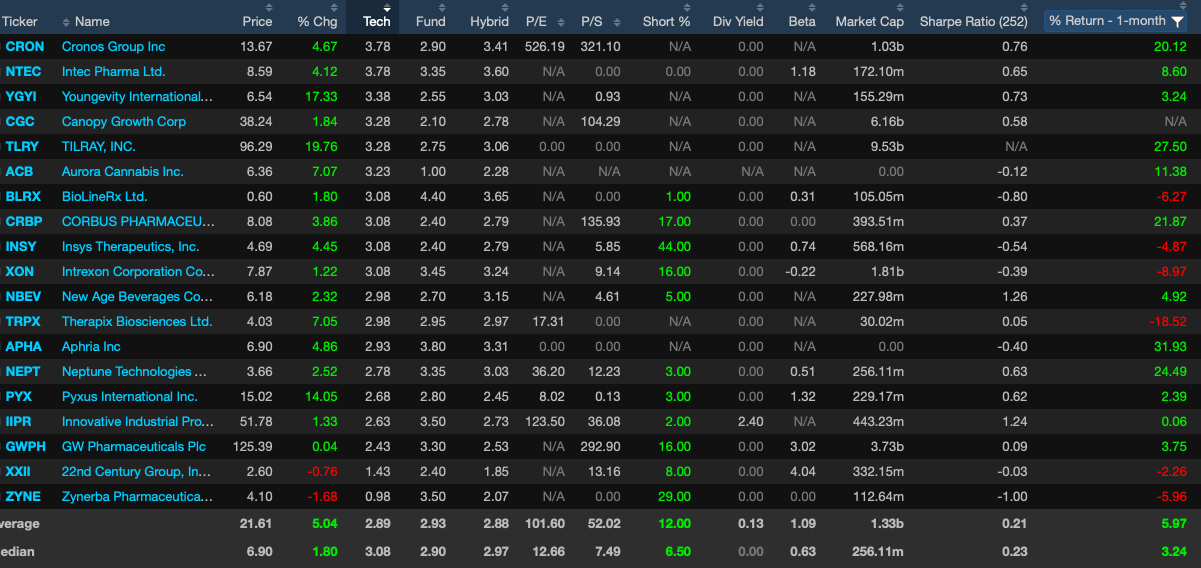Select the 1.26 Sharpe ratio for NBEV
The width and height of the screenshot is (1201, 568).
coord(1014,297)
